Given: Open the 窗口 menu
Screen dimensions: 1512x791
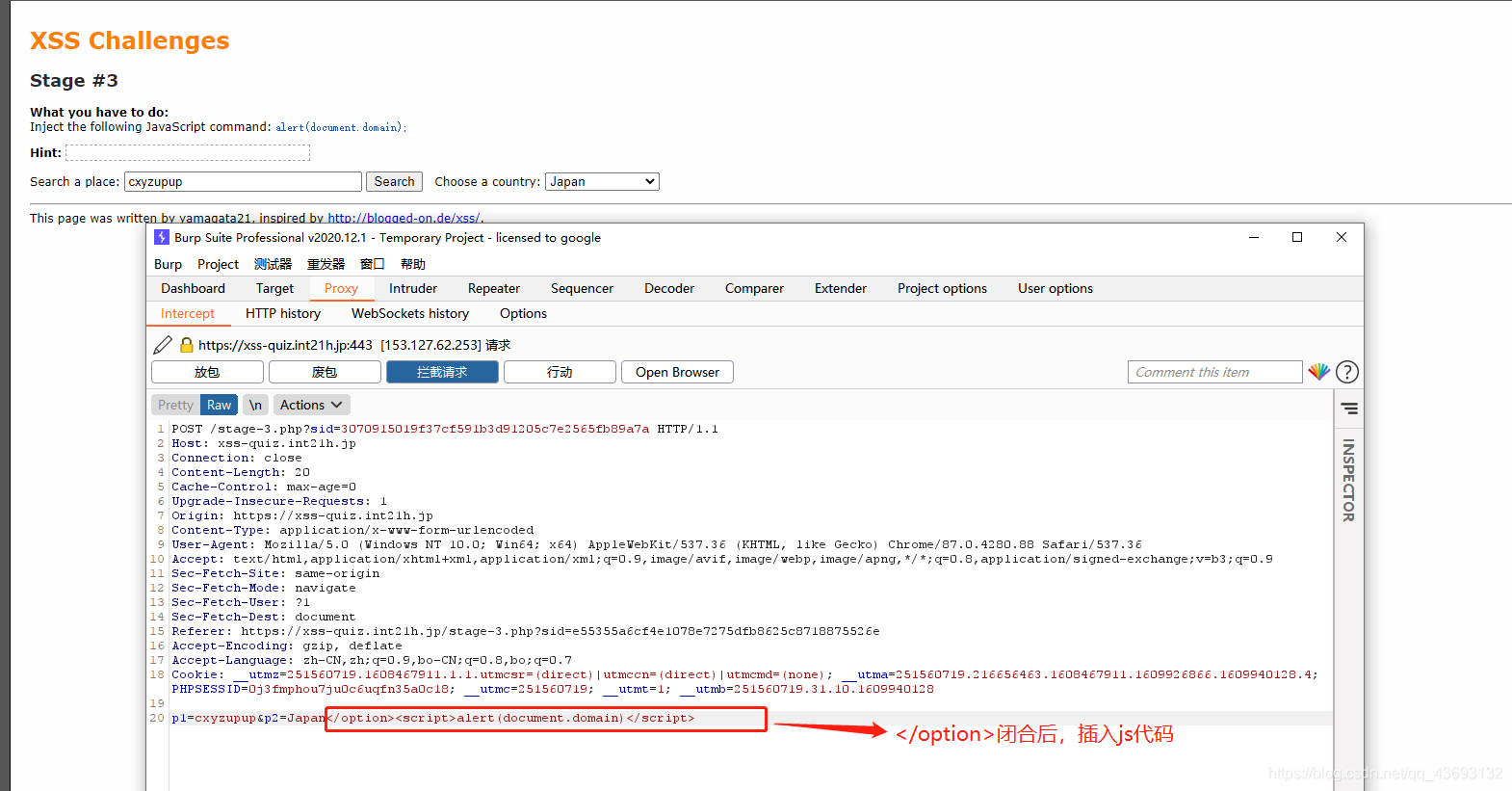Looking at the screenshot, I should [x=372, y=264].
